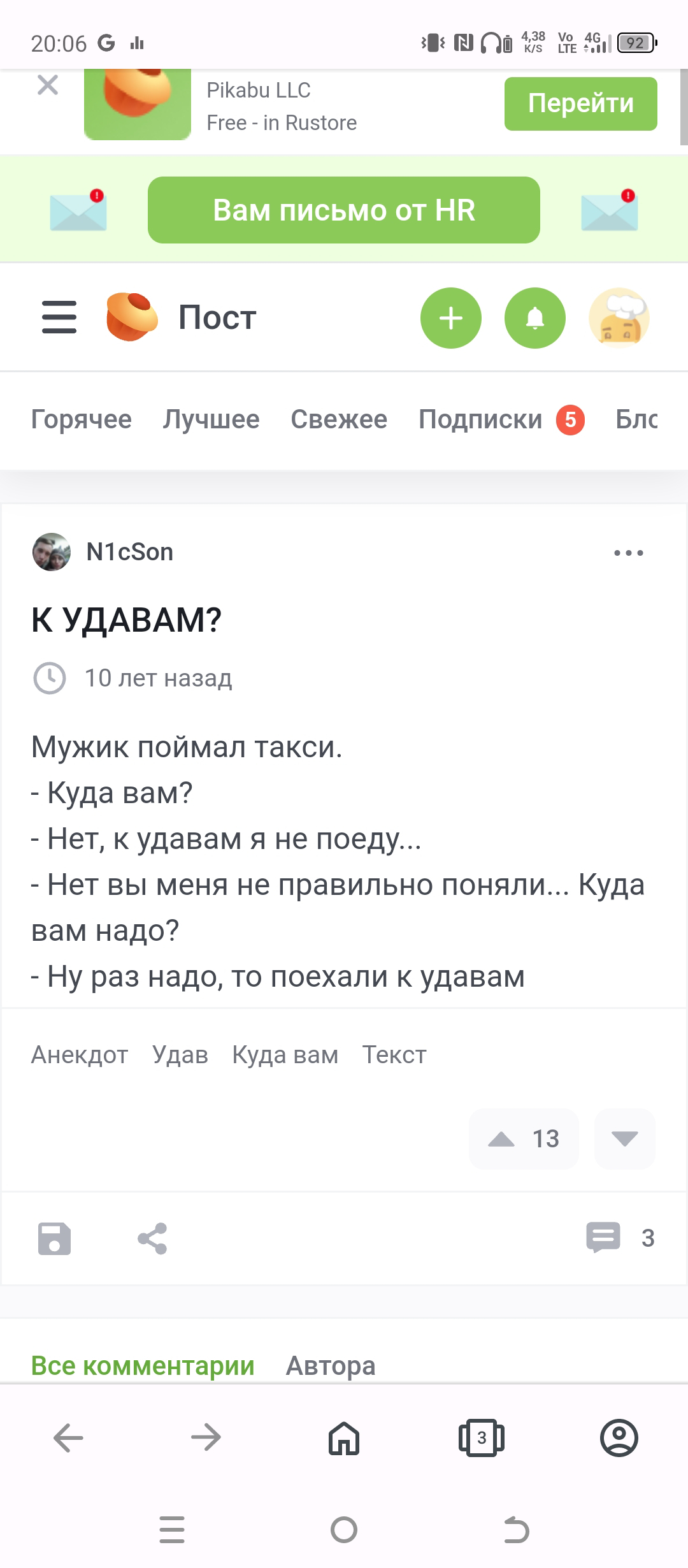Screen dimensions: 688x1568
Task: Open the Анекдот tag
Action: click(x=80, y=1055)
